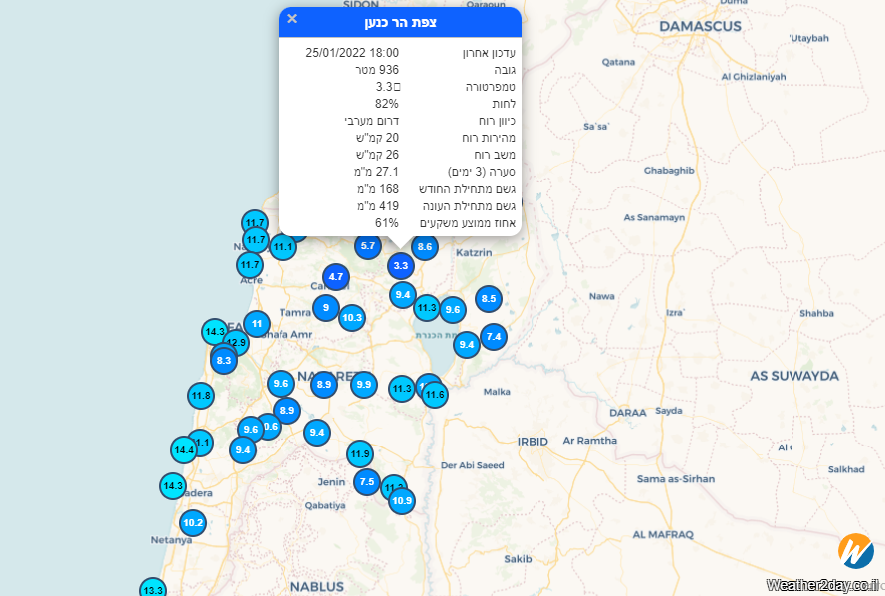Screen dimensions: 885x596
Task: Open the 11.8 coastal marker
Action: click(201, 396)
